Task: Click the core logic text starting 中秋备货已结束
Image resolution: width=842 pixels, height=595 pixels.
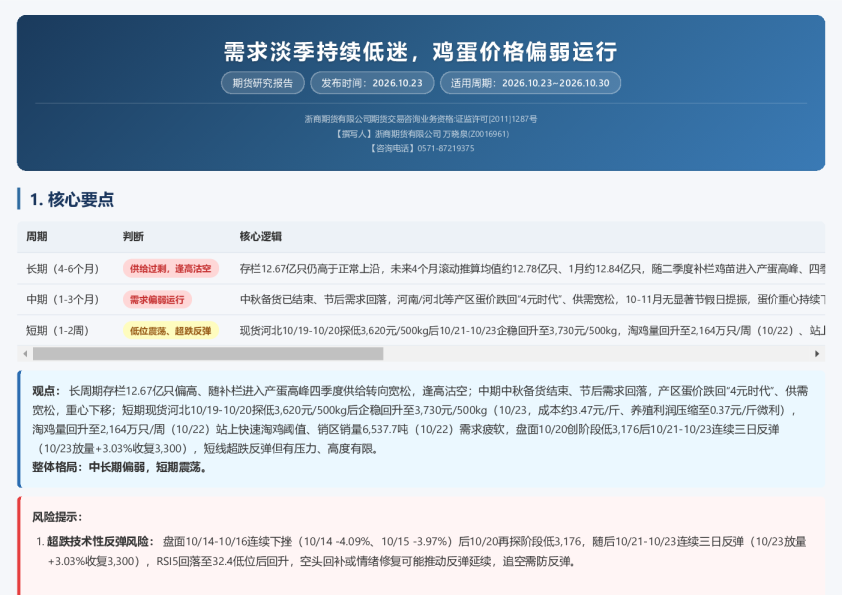Action: pos(532,300)
